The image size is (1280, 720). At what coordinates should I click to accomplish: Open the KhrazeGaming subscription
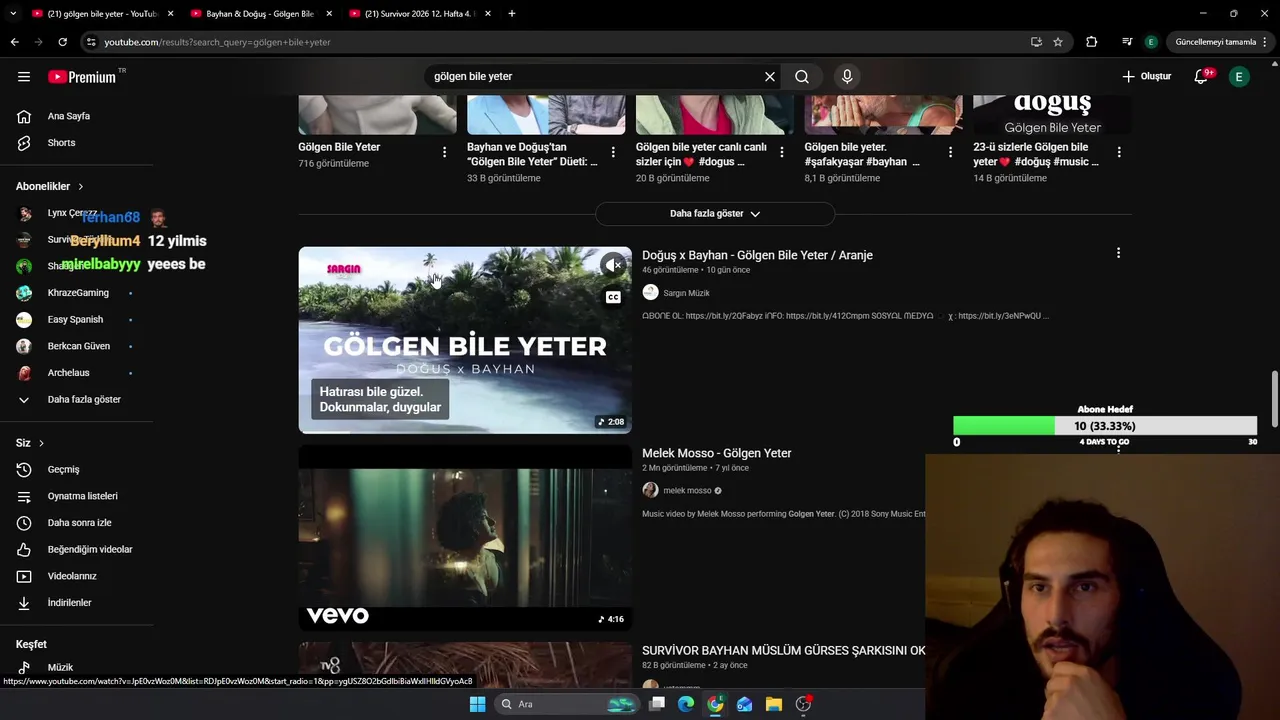click(77, 293)
